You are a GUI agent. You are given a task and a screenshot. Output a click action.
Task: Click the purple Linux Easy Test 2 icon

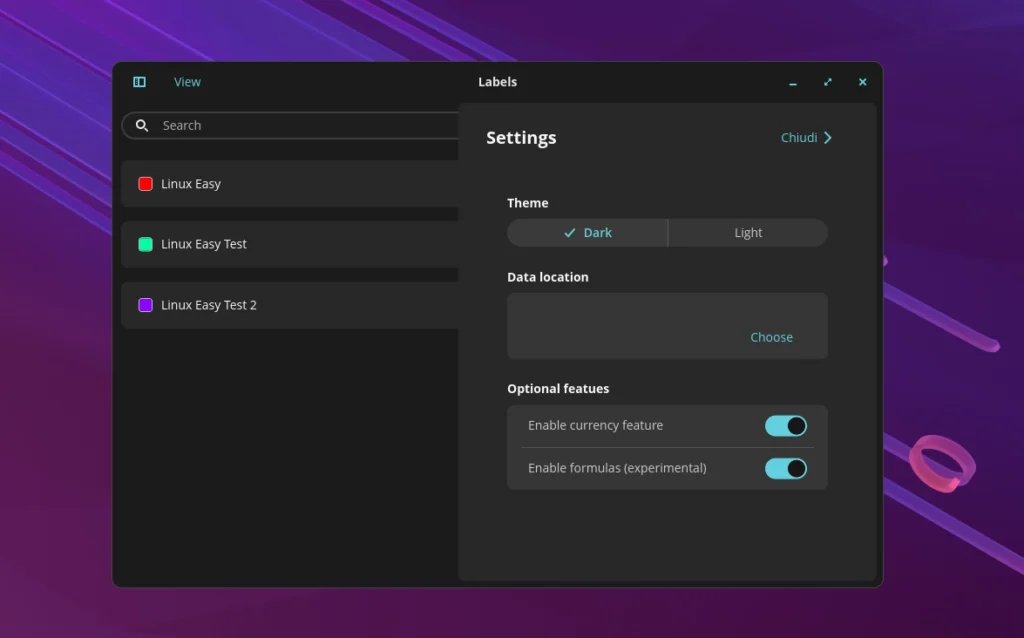[x=145, y=305]
